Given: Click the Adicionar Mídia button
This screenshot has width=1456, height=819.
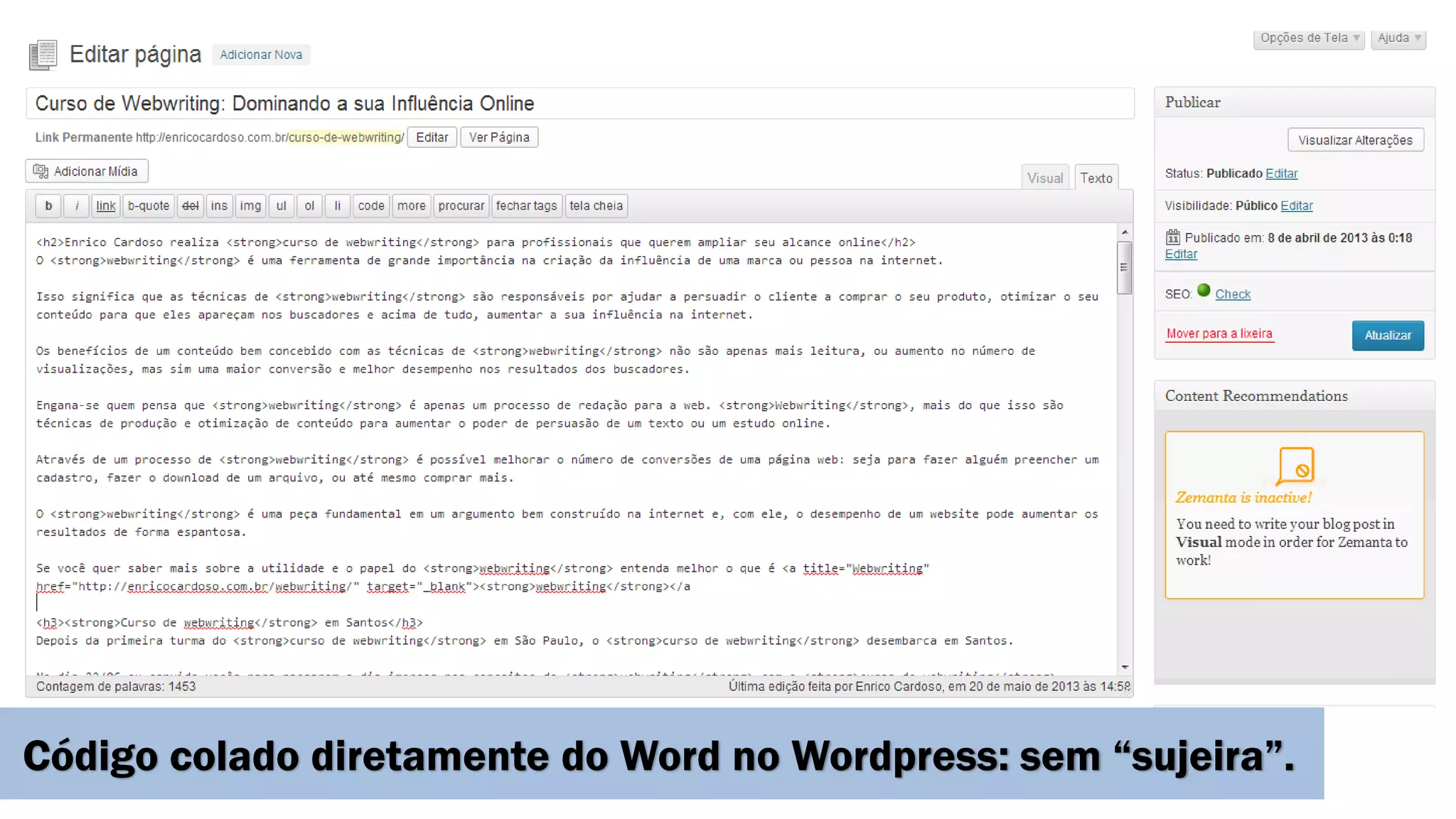Looking at the screenshot, I should coord(87,171).
